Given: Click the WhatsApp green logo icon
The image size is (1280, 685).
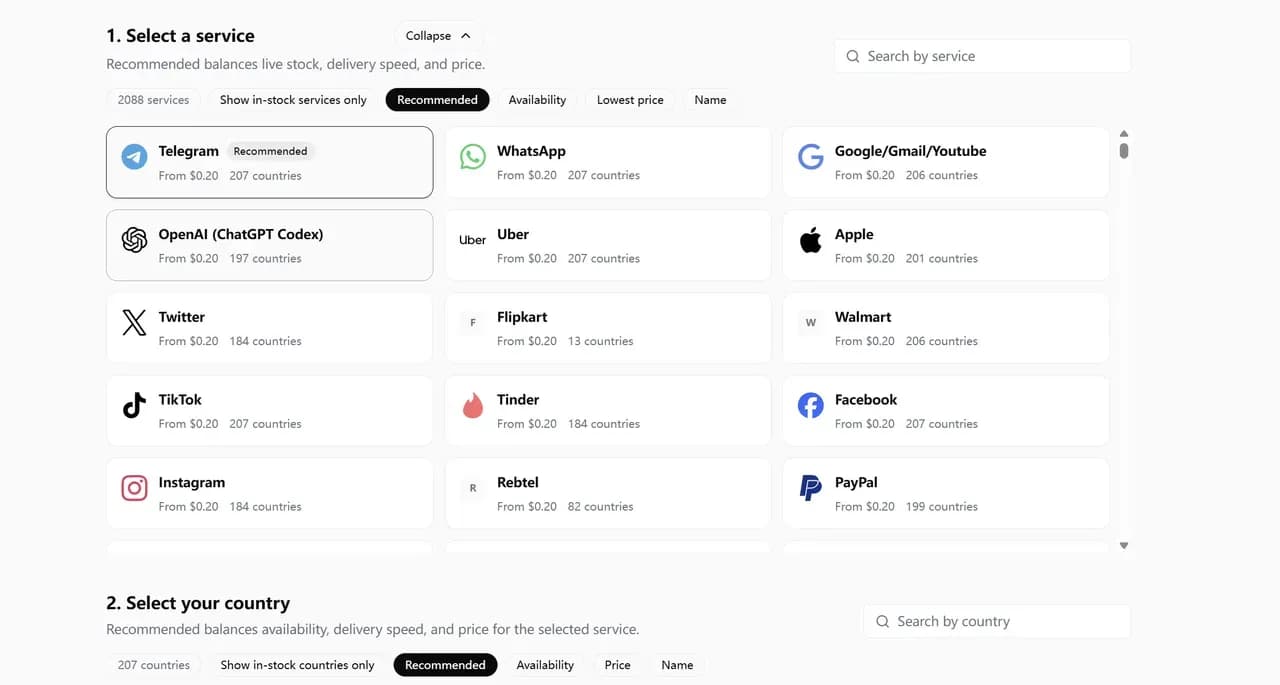Looking at the screenshot, I should coord(473,156).
